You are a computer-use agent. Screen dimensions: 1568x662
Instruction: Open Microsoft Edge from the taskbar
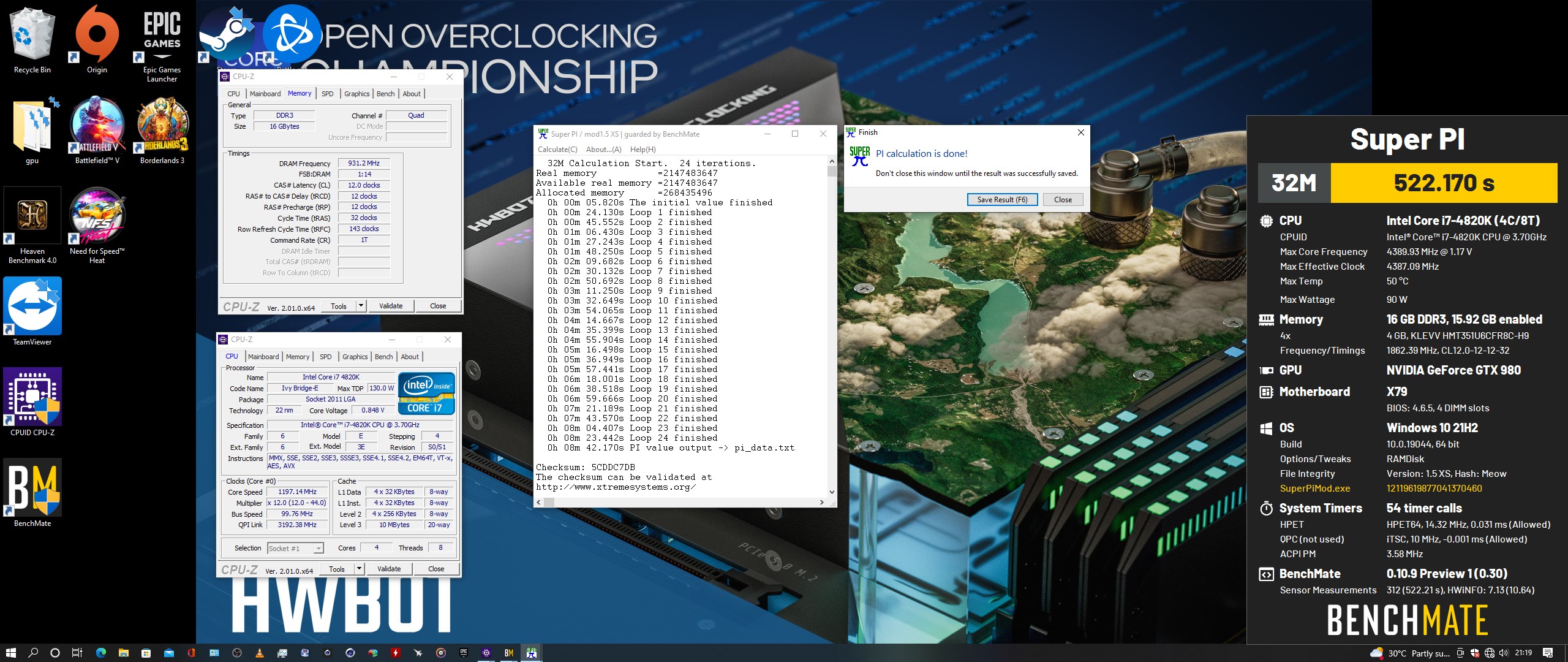pyautogui.click(x=100, y=653)
